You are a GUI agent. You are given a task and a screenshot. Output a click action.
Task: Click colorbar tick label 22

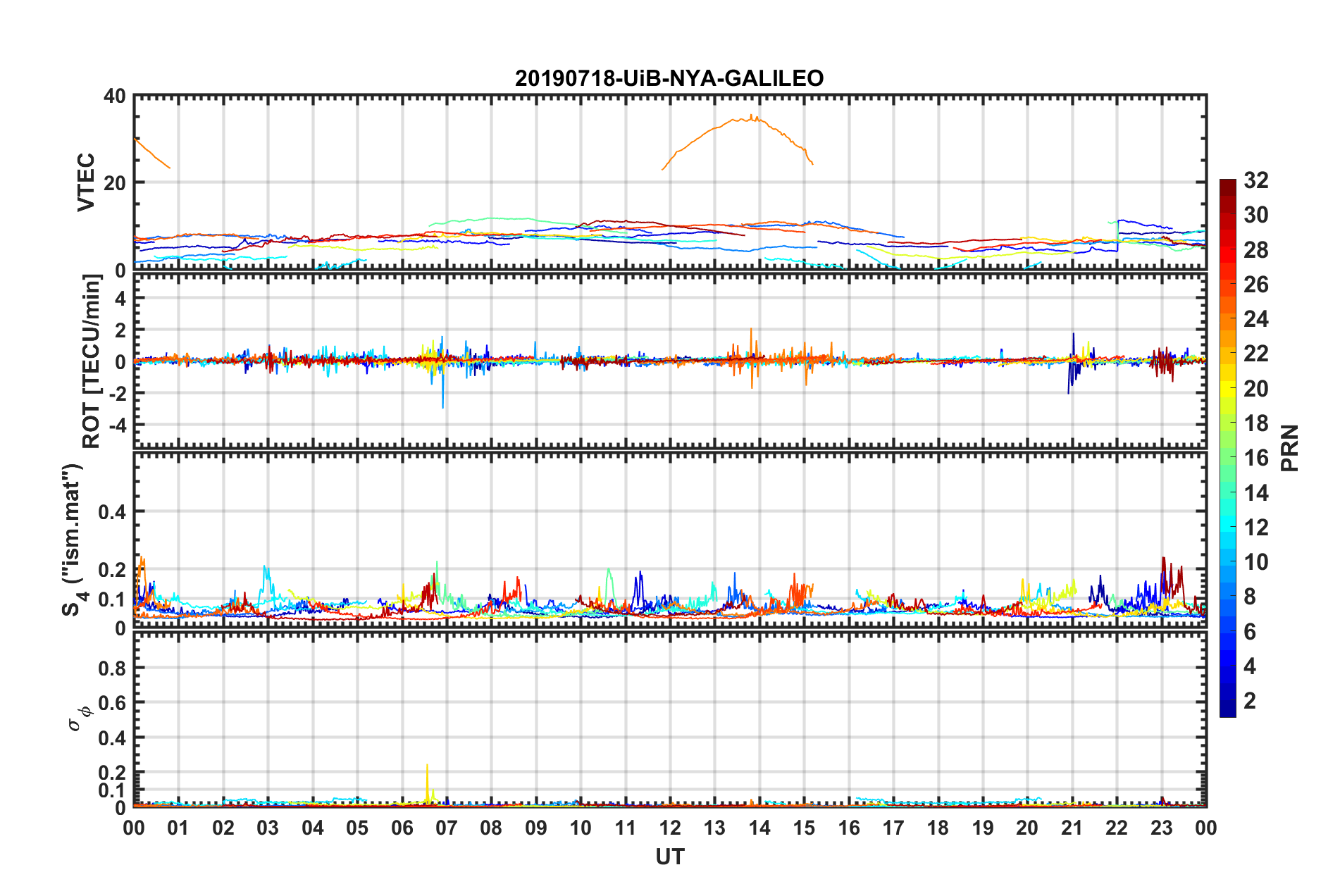click(1255, 354)
